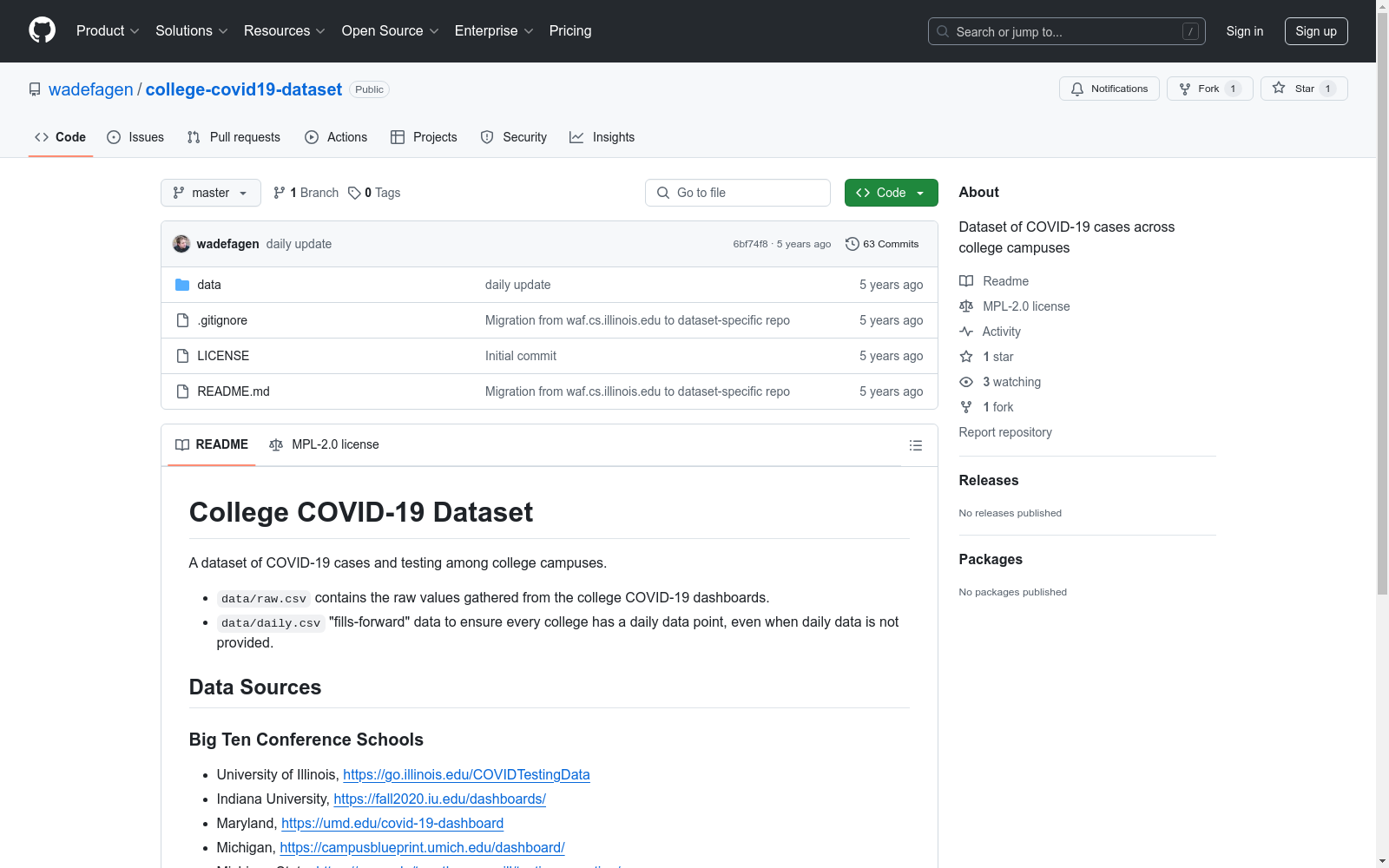Click the branch icon beside 1 Branch
Screen dimensions: 1389x868
click(x=280, y=193)
